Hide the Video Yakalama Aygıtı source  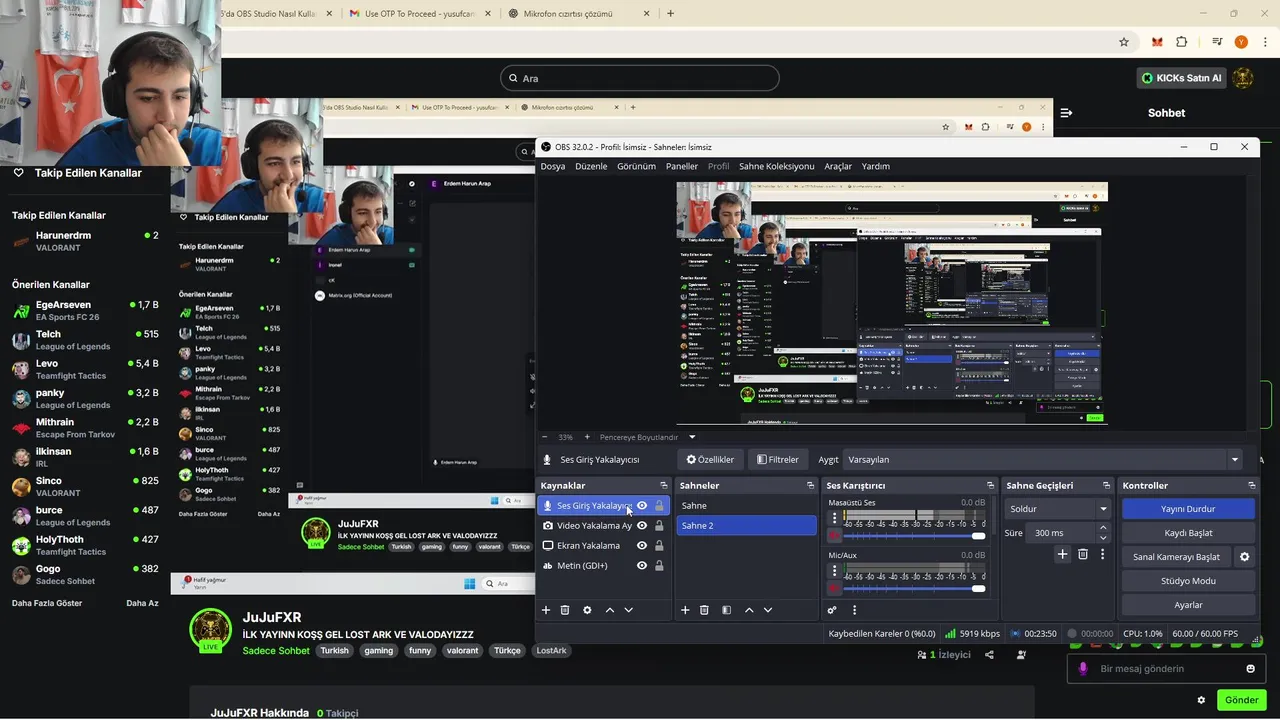642,526
